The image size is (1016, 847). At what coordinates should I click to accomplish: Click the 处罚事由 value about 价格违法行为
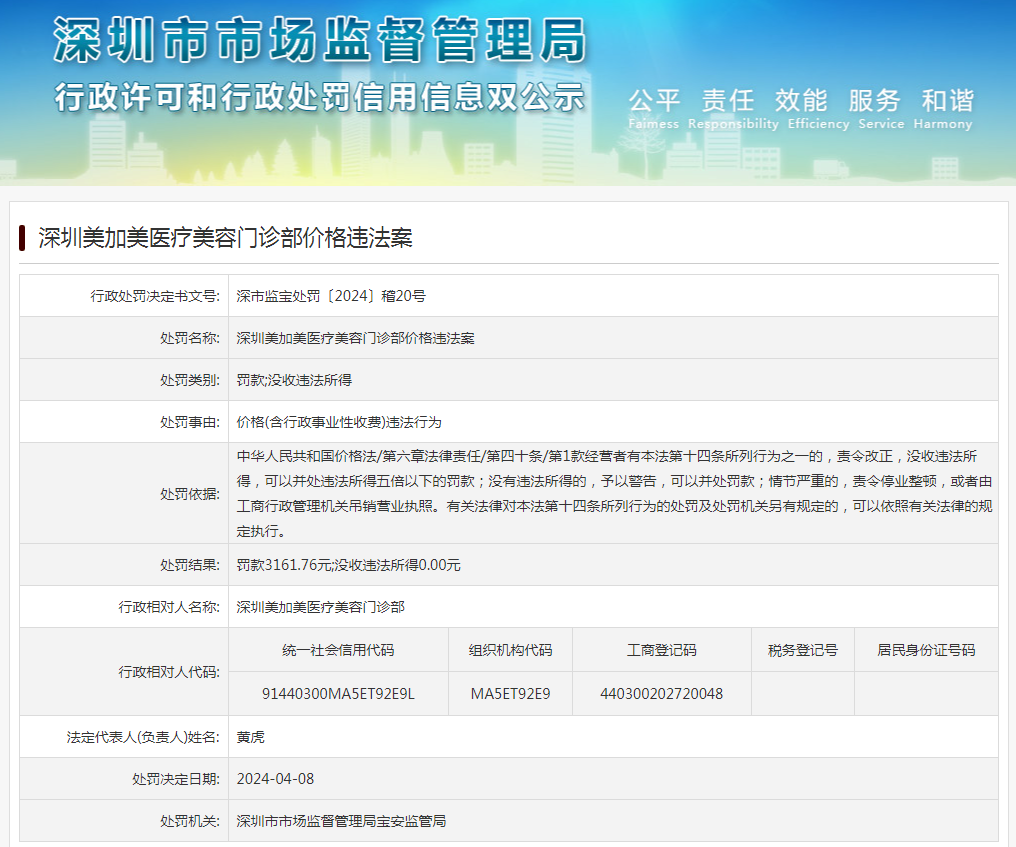point(338,422)
